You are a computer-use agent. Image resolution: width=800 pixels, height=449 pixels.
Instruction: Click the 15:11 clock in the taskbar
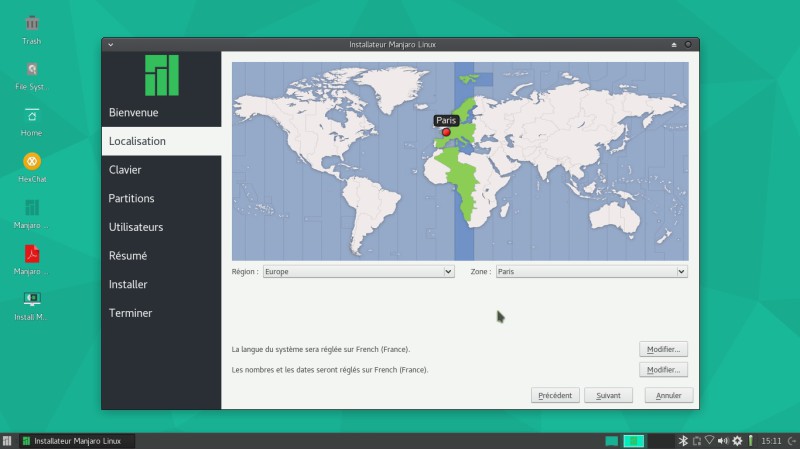[771, 441]
